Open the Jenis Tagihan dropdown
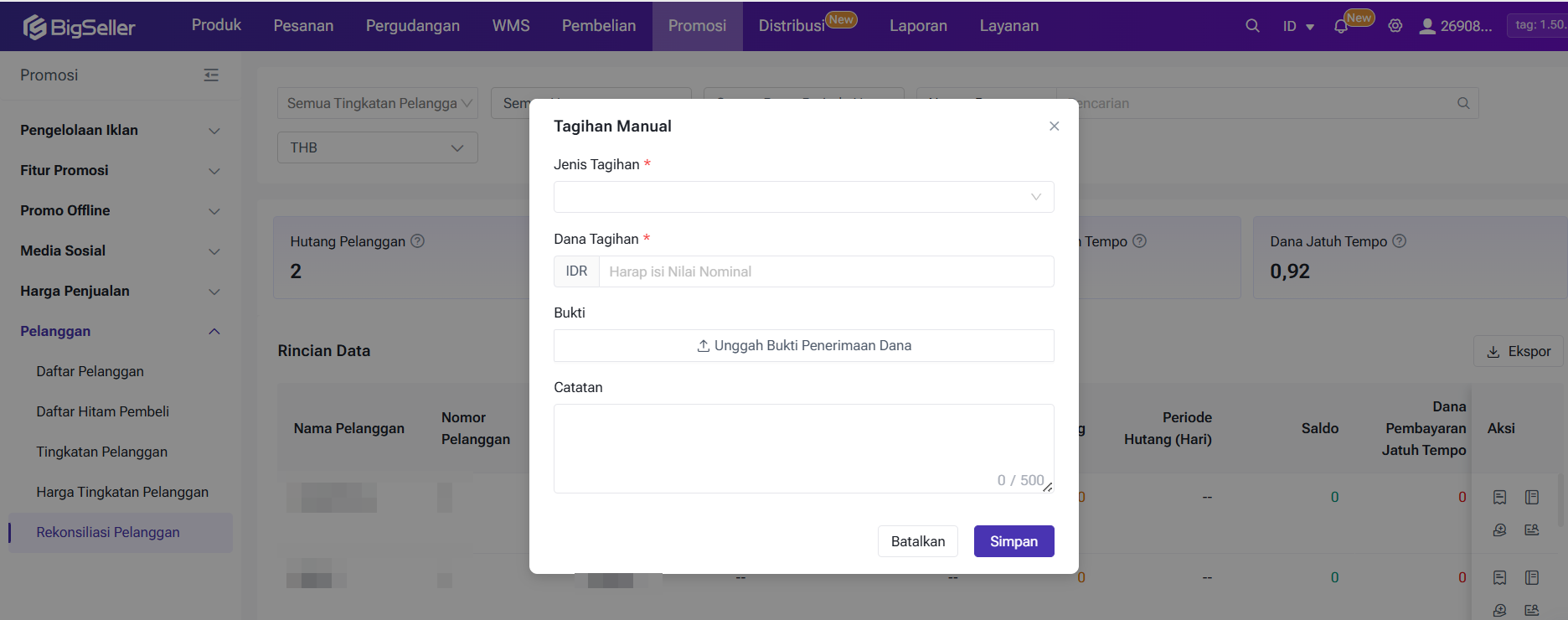Viewport: 1568px width, 620px height. click(803, 197)
